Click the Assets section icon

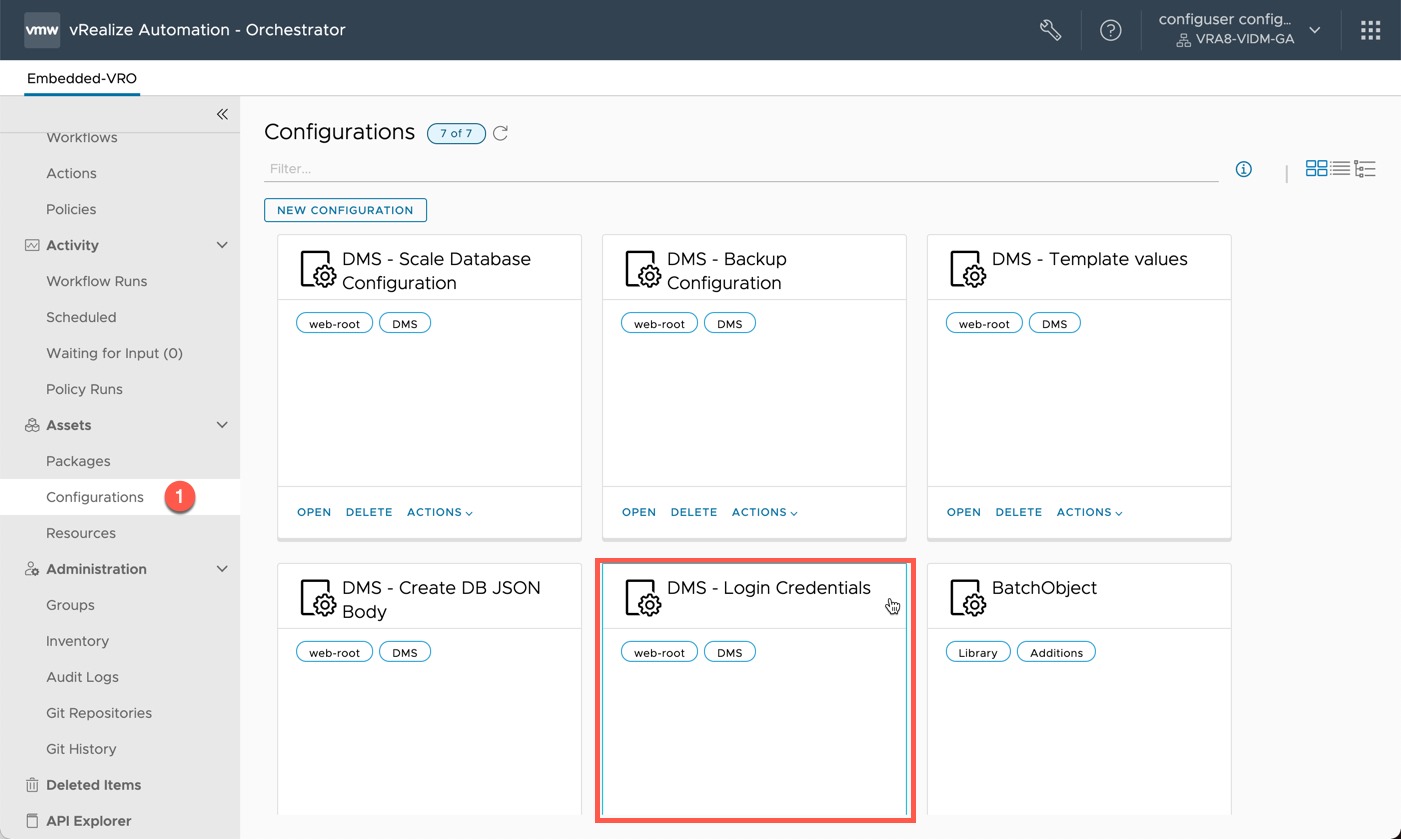tap(32, 425)
